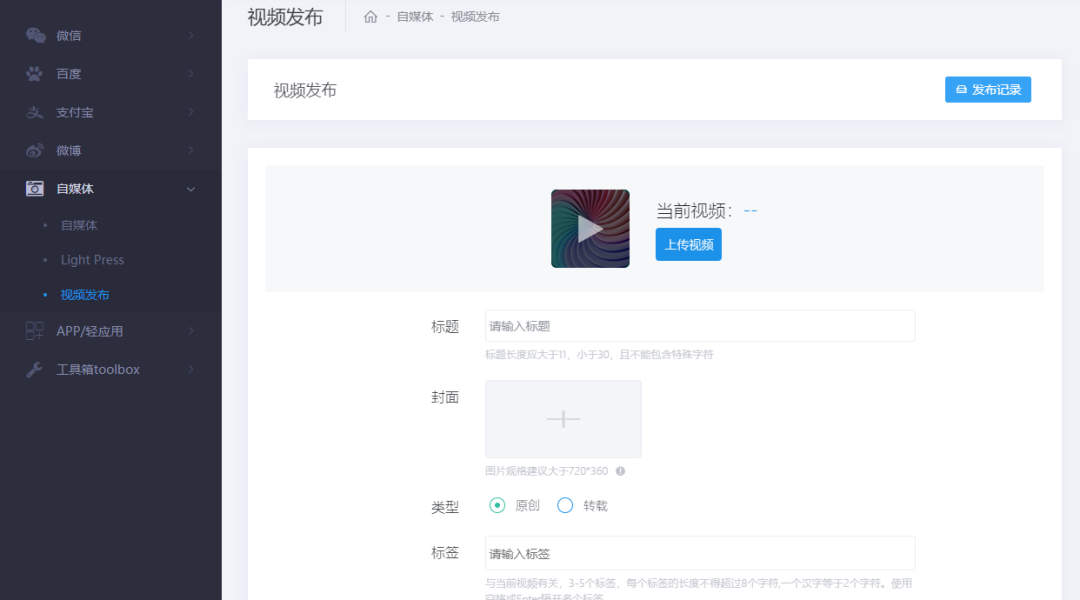Click the info icon next to image size hint

pyautogui.click(x=618, y=470)
